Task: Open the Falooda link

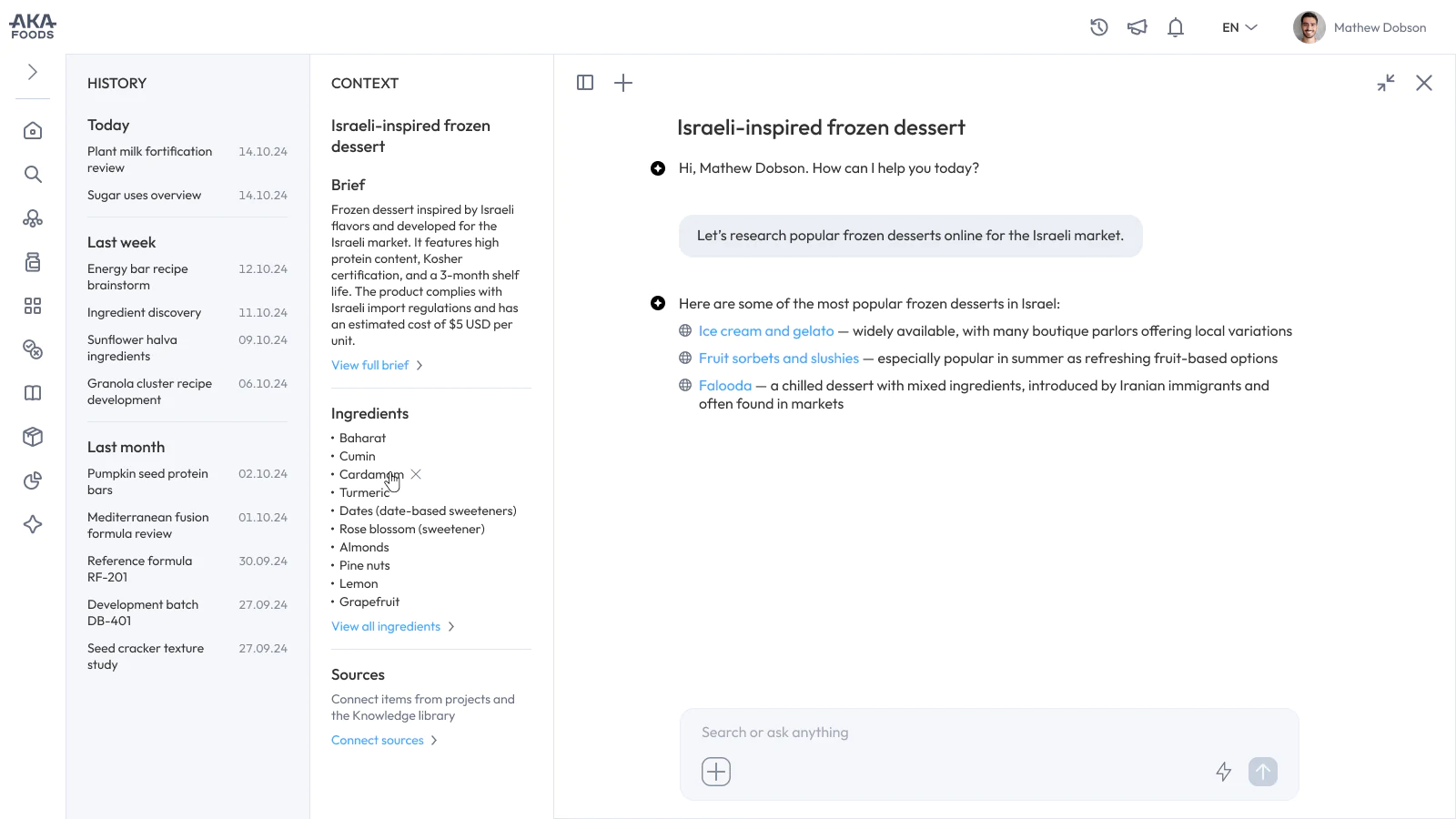Action: point(725,386)
